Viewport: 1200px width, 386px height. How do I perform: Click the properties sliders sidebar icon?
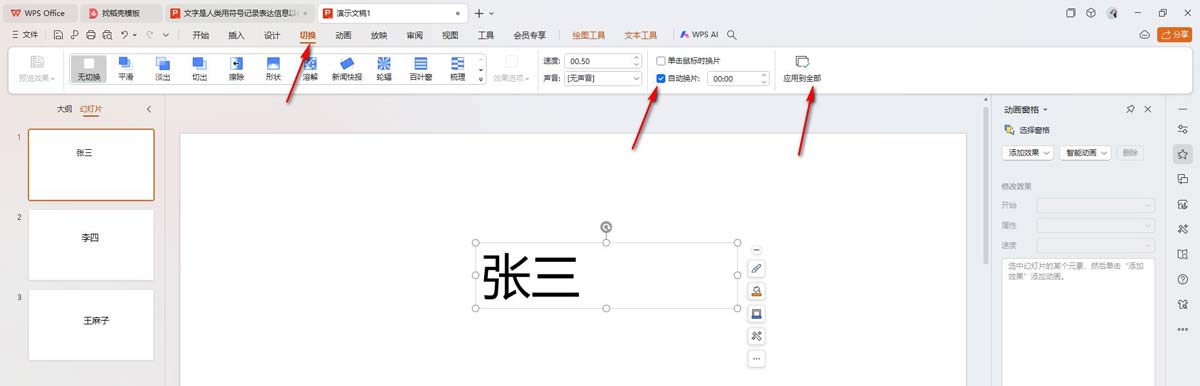click(x=1183, y=129)
